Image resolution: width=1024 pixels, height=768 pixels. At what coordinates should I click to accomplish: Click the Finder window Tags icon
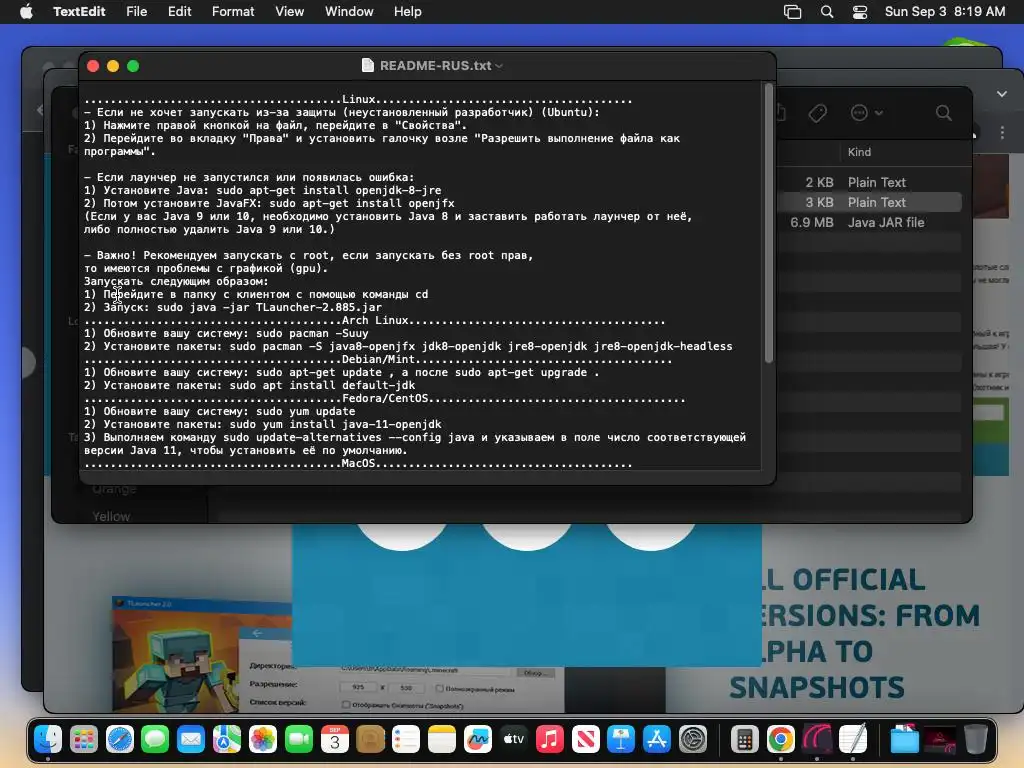click(x=817, y=113)
